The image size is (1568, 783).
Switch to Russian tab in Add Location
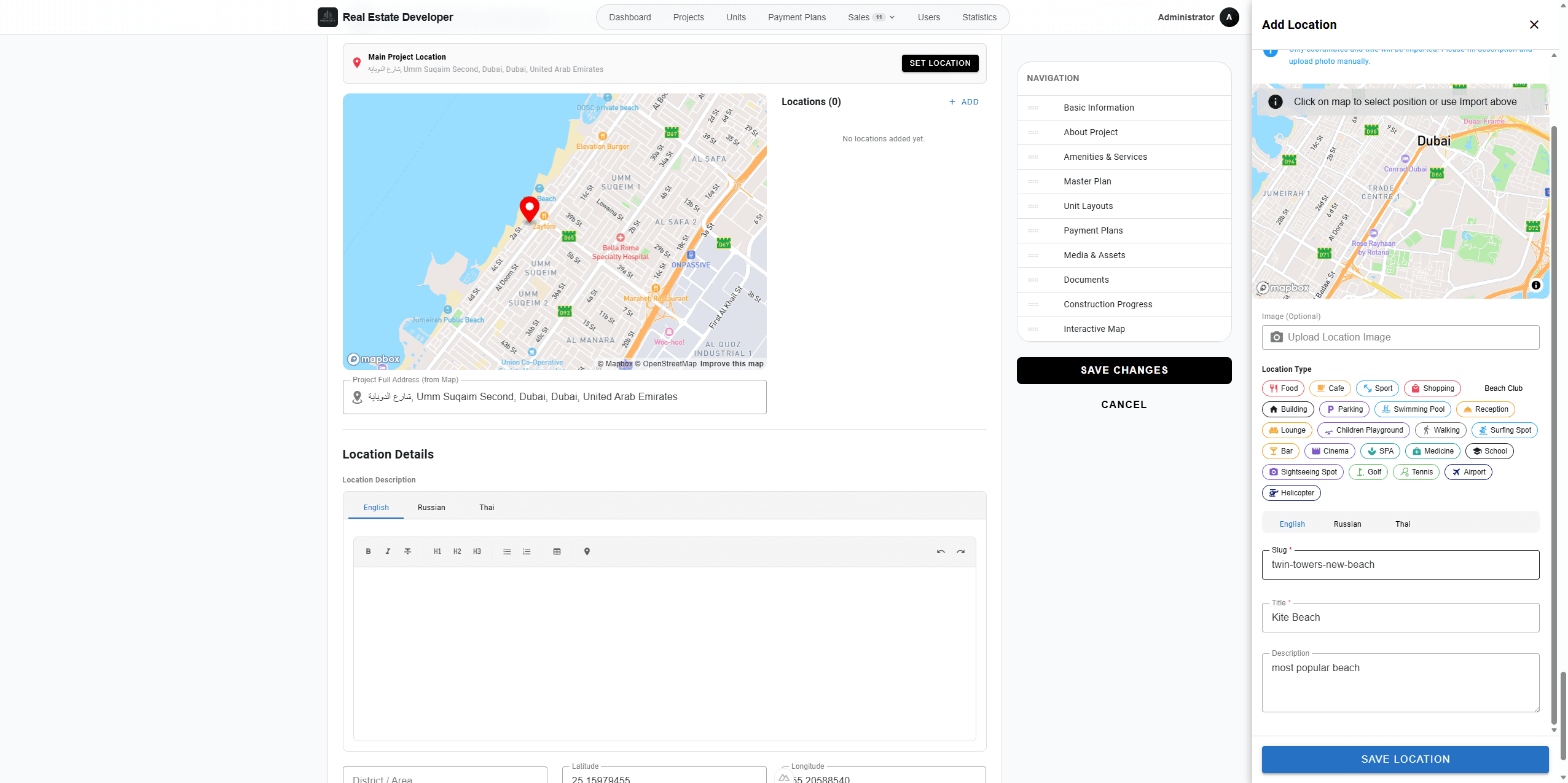[x=1347, y=524]
